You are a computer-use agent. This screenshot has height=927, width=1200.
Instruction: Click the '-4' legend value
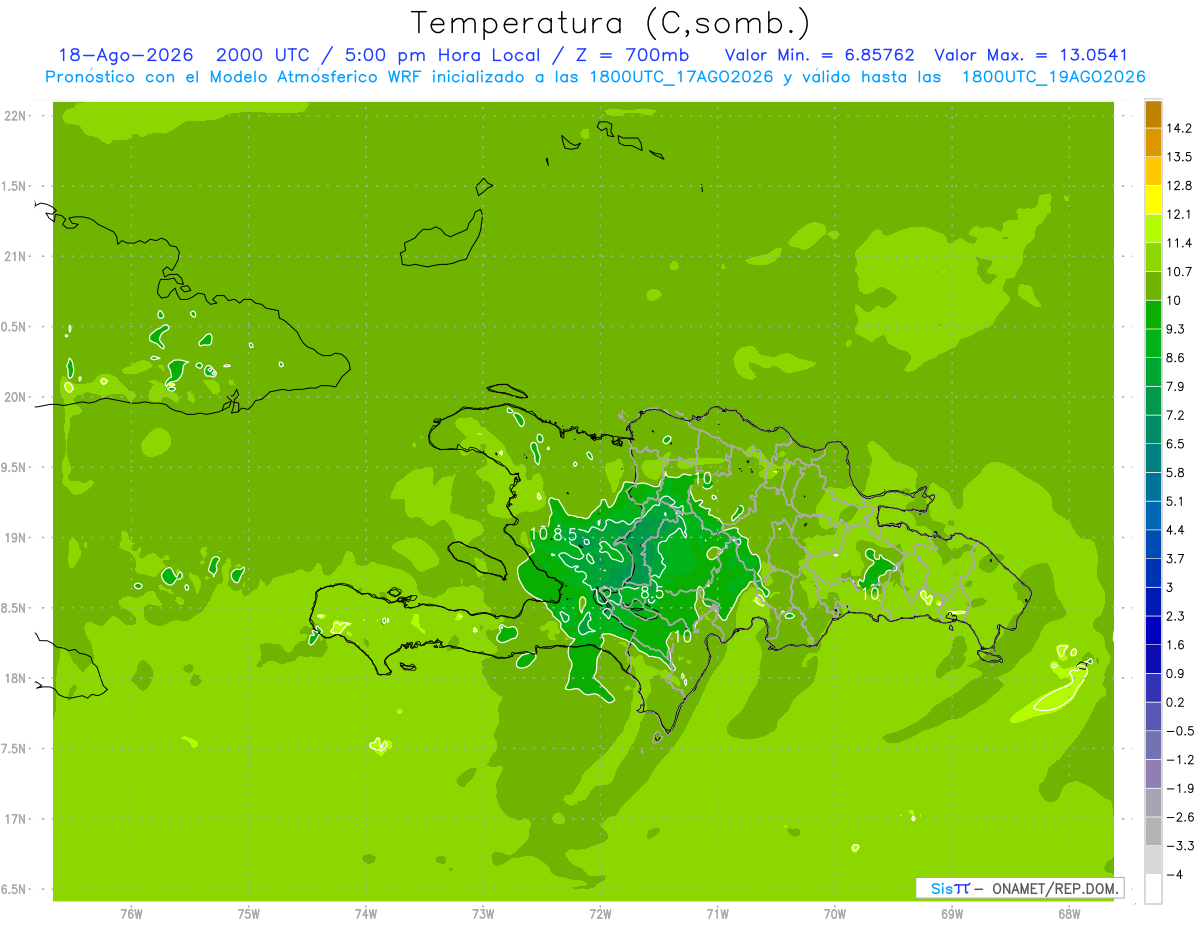pos(1173,874)
